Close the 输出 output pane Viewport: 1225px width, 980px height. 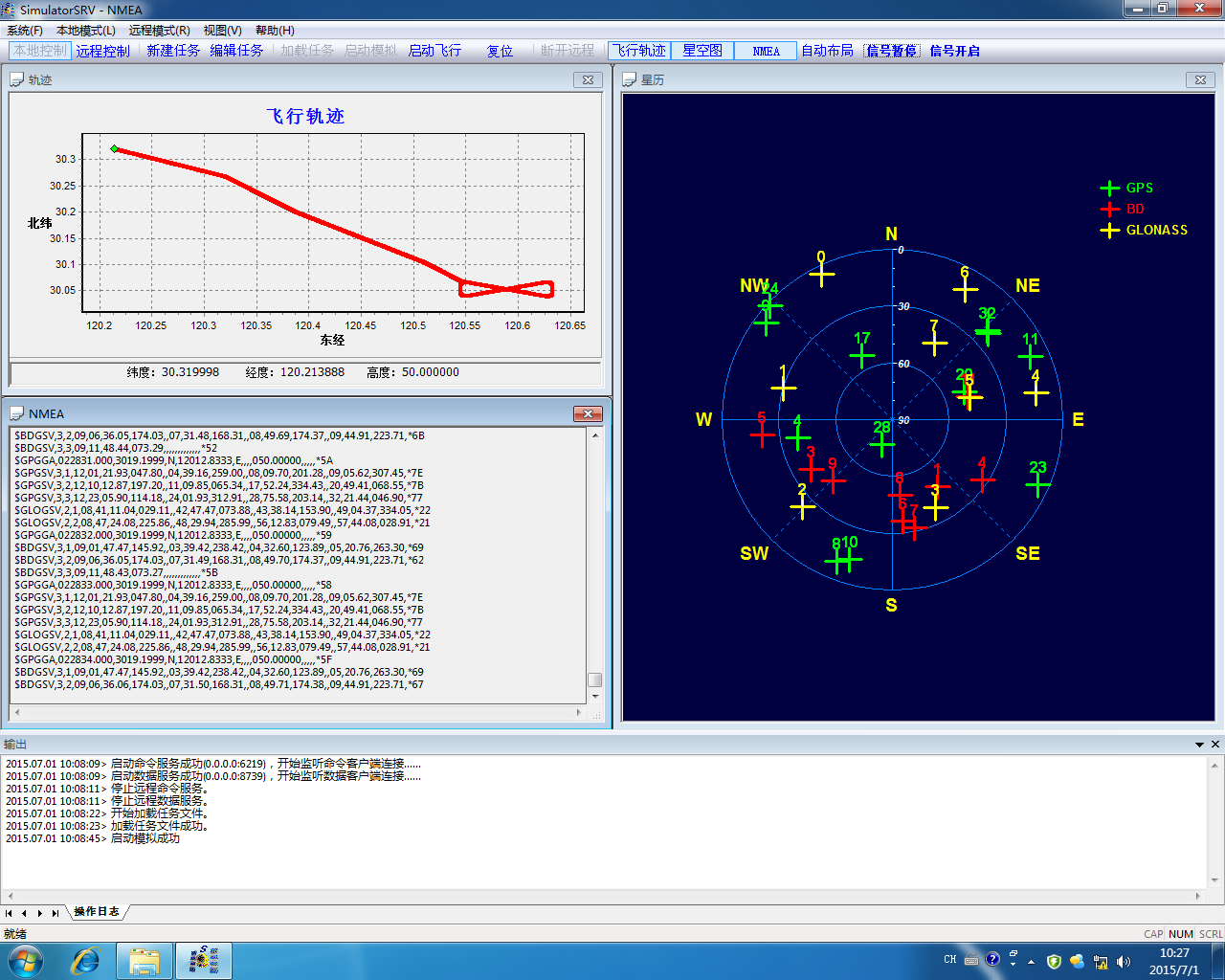pos(1215,744)
